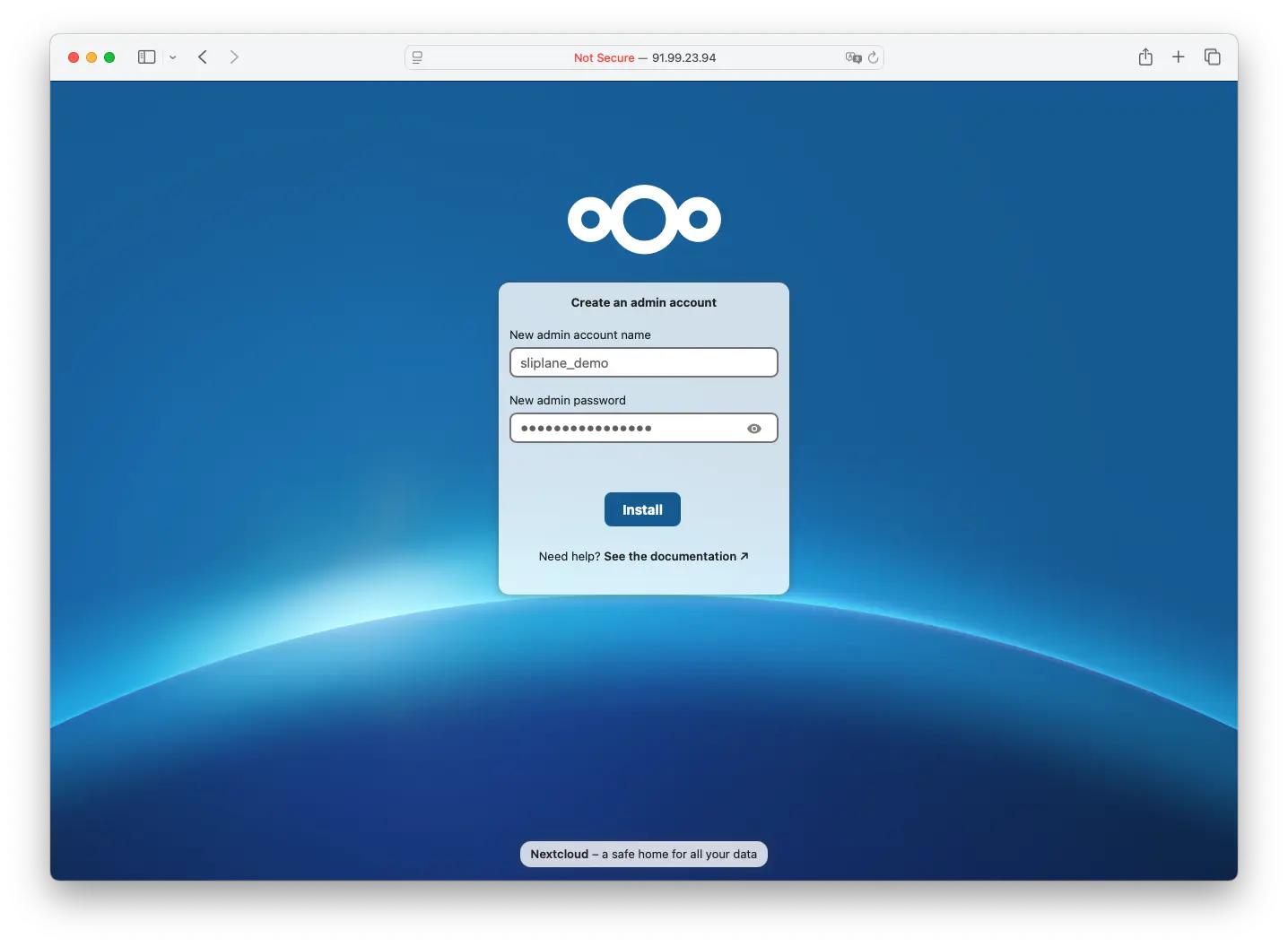
Task: Open the See the documentation link
Action: click(669, 556)
